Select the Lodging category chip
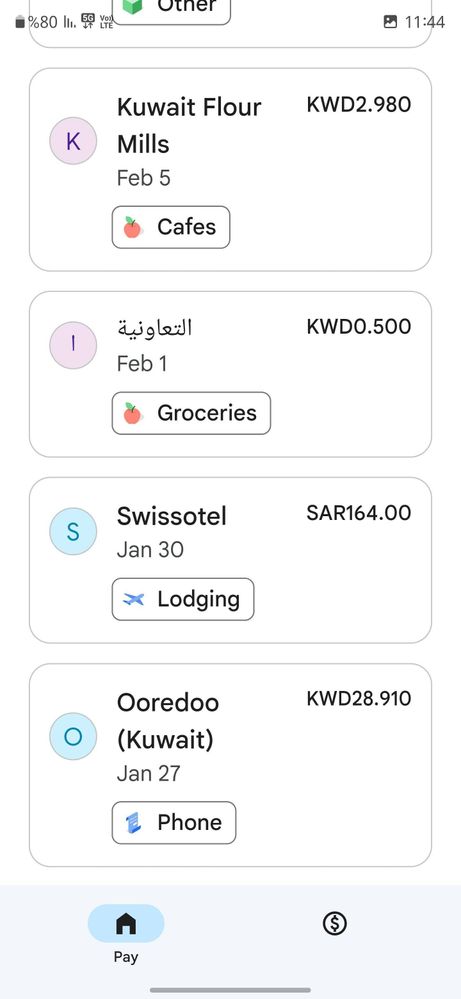This screenshot has height=999, width=461. point(183,599)
